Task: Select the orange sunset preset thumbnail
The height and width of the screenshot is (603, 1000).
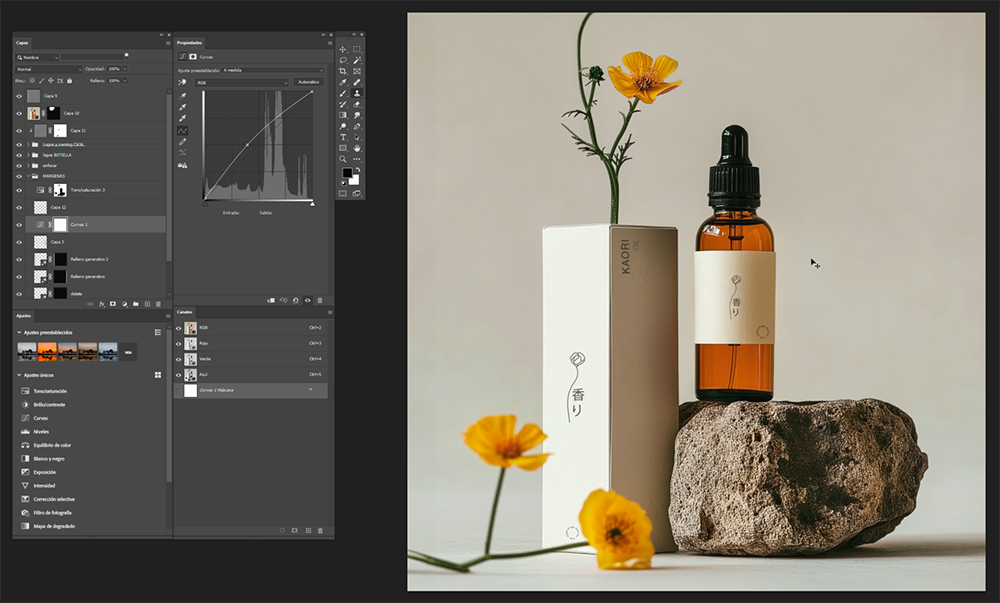Action: click(x=47, y=351)
